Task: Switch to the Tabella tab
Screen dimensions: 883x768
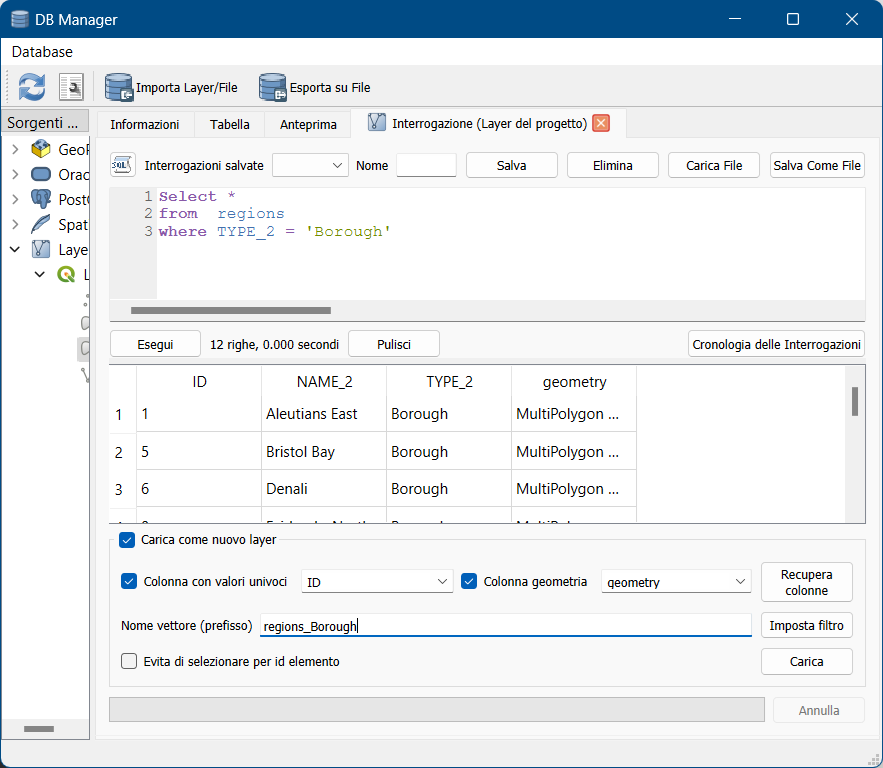Action: 230,124
